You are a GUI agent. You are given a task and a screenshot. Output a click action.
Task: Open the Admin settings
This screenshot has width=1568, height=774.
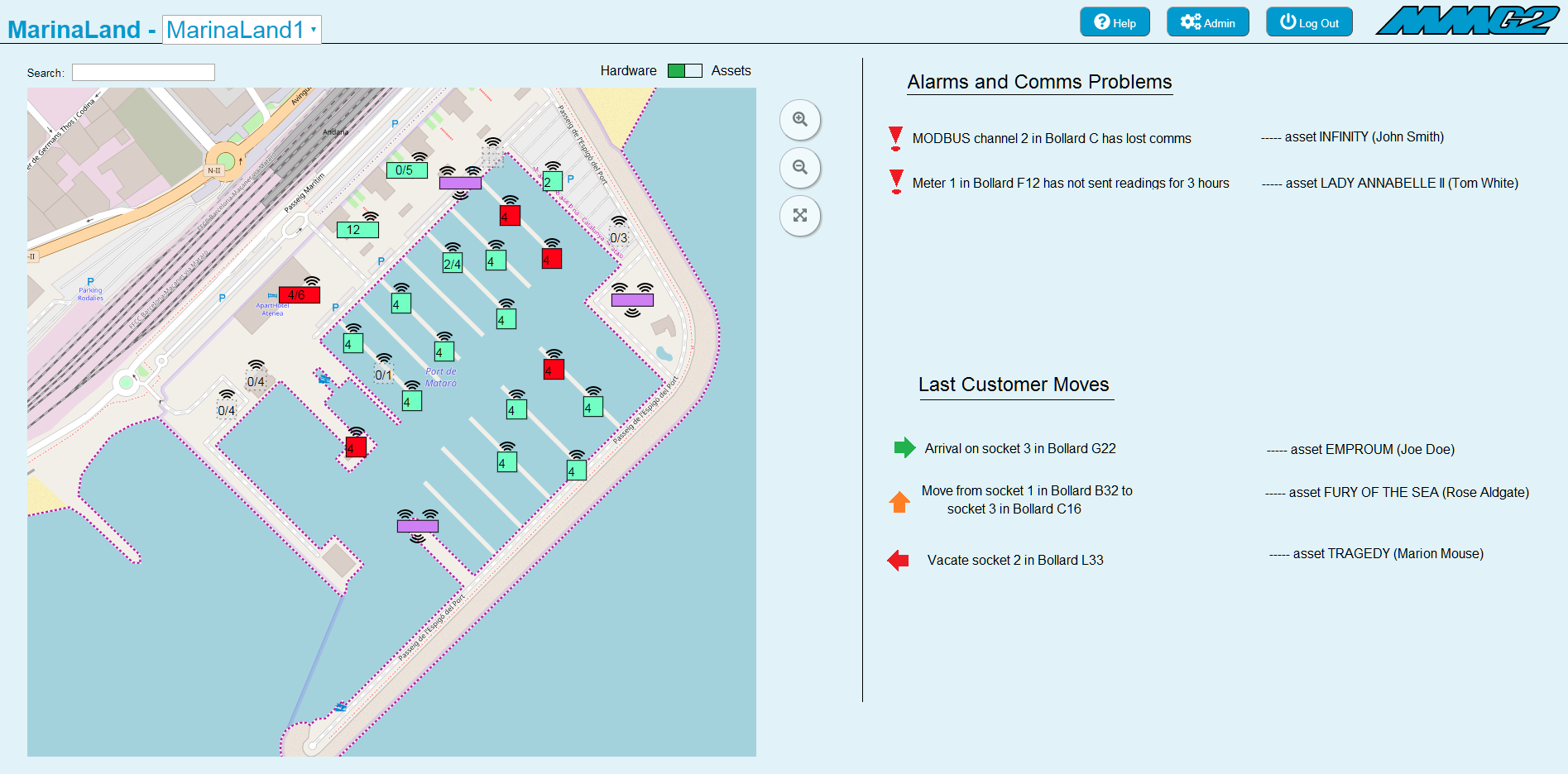tap(1207, 21)
